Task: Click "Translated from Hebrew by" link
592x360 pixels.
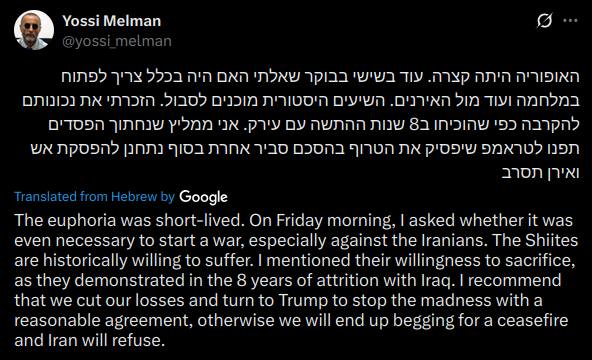Action: (94, 197)
